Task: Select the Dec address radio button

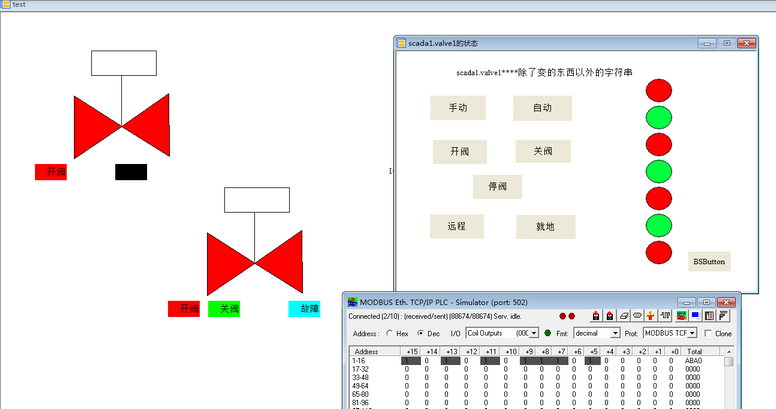Action: [x=420, y=333]
